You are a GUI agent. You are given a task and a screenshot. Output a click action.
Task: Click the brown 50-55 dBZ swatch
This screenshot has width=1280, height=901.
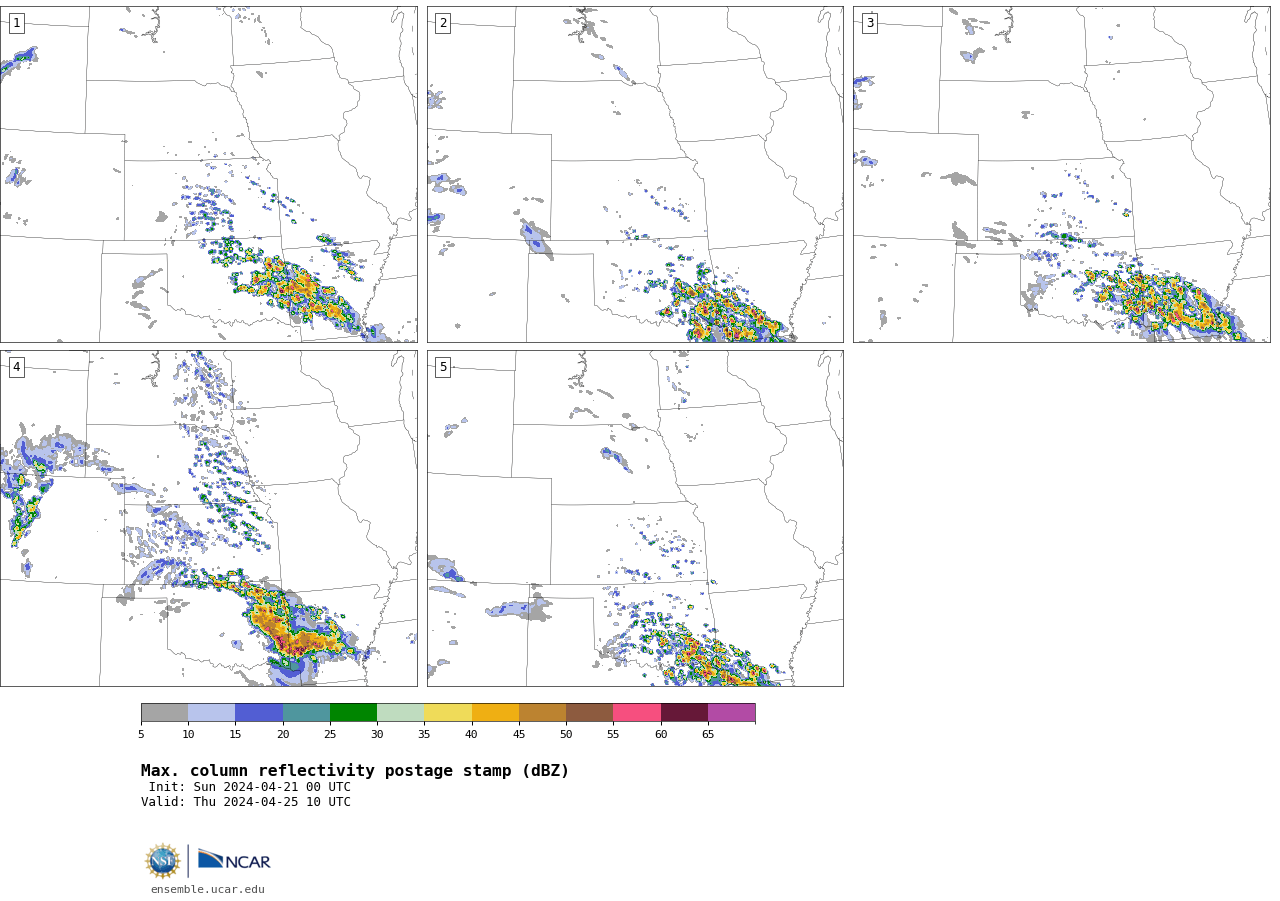click(589, 713)
